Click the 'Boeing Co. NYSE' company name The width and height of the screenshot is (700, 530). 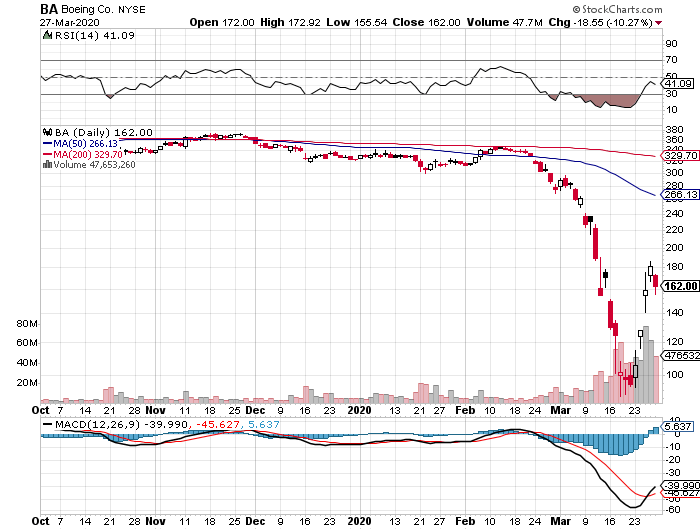click(x=103, y=9)
